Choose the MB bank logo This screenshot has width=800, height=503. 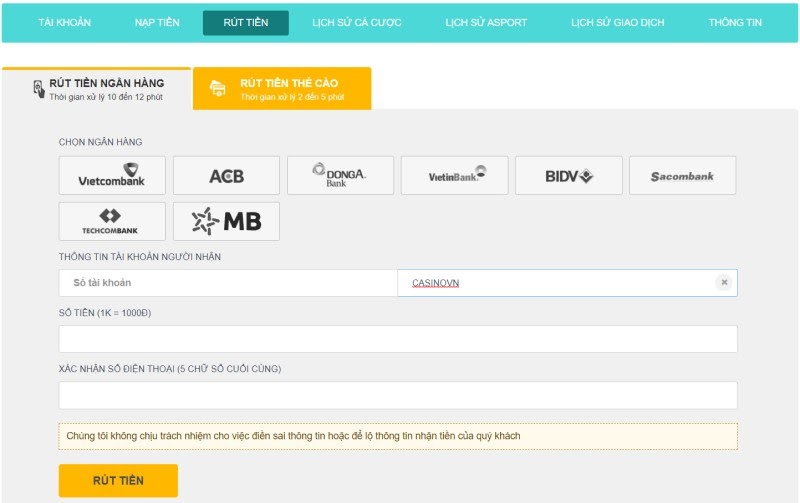pos(226,221)
